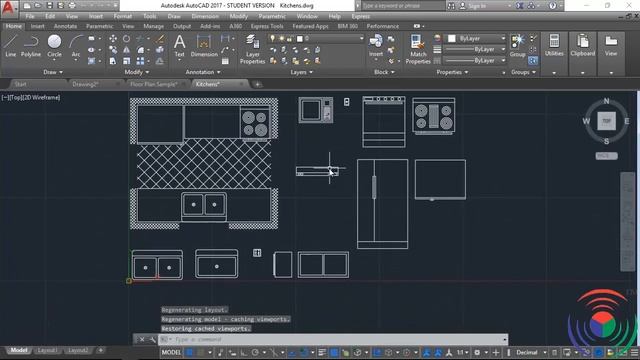The height and width of the screenshot is (360, 640).
Task: Toggle ortho mode in status bar
Action: point(244,352)
